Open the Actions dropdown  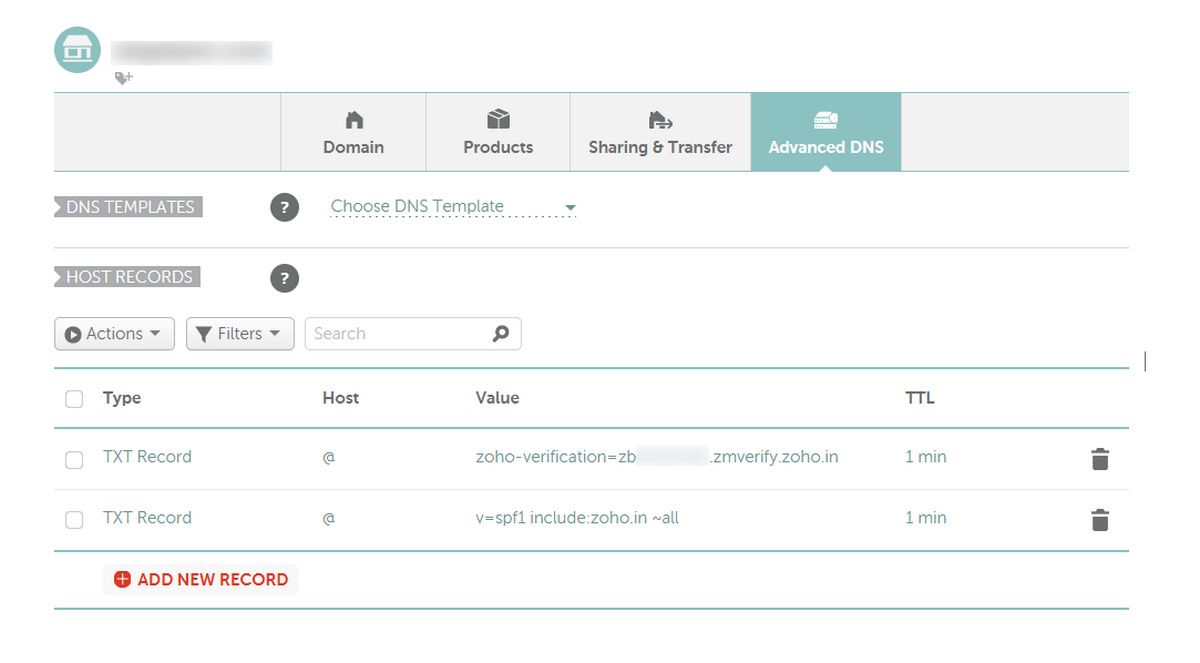pos(113,333)
